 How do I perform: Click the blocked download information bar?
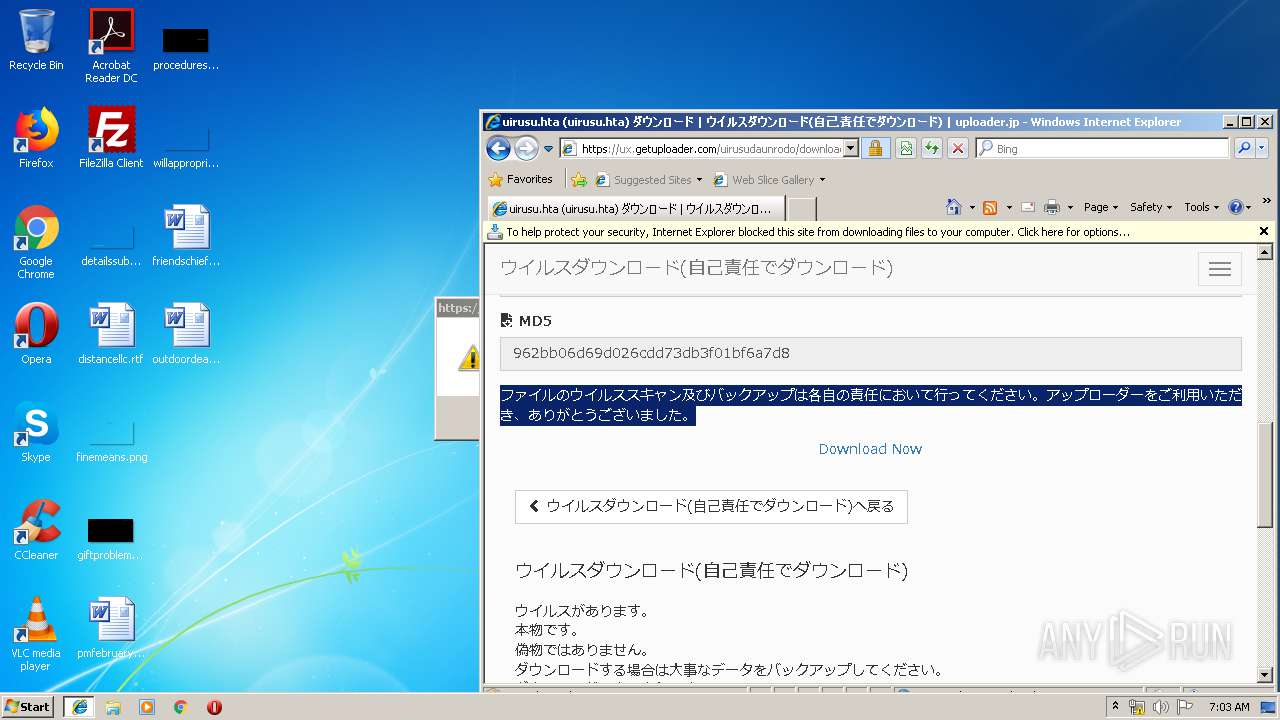(x=870, y=232)
